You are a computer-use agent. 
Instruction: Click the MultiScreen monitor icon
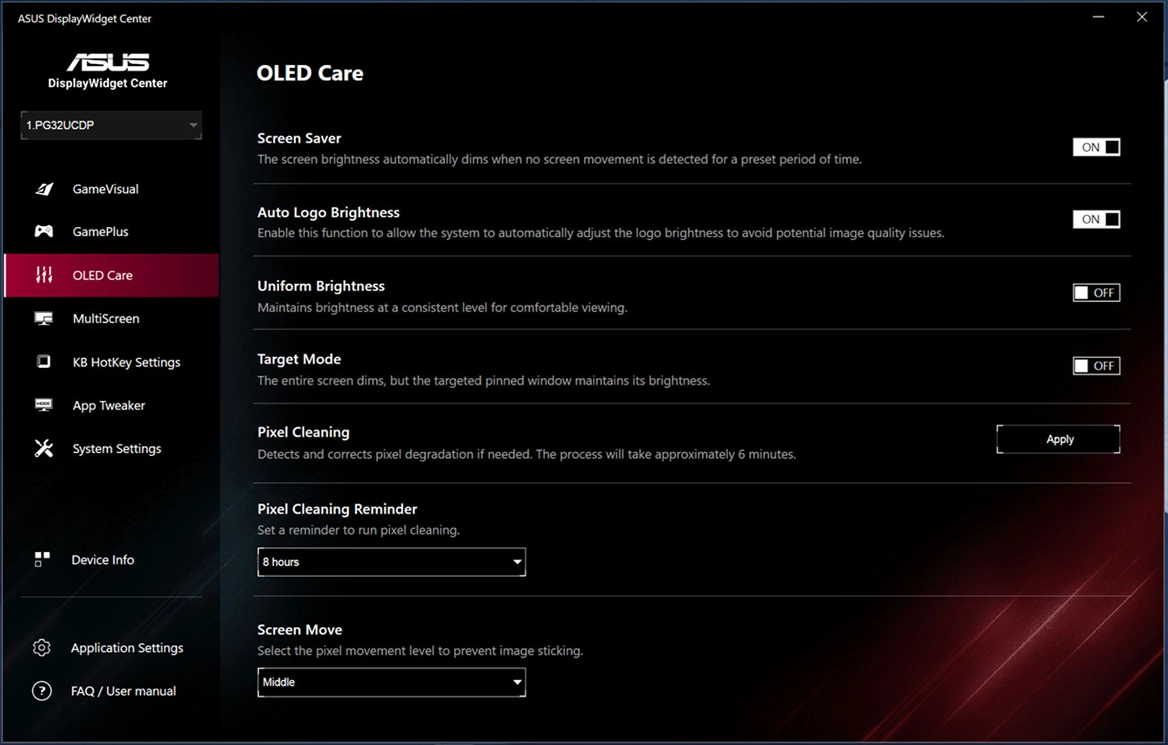tap(44, 319)
